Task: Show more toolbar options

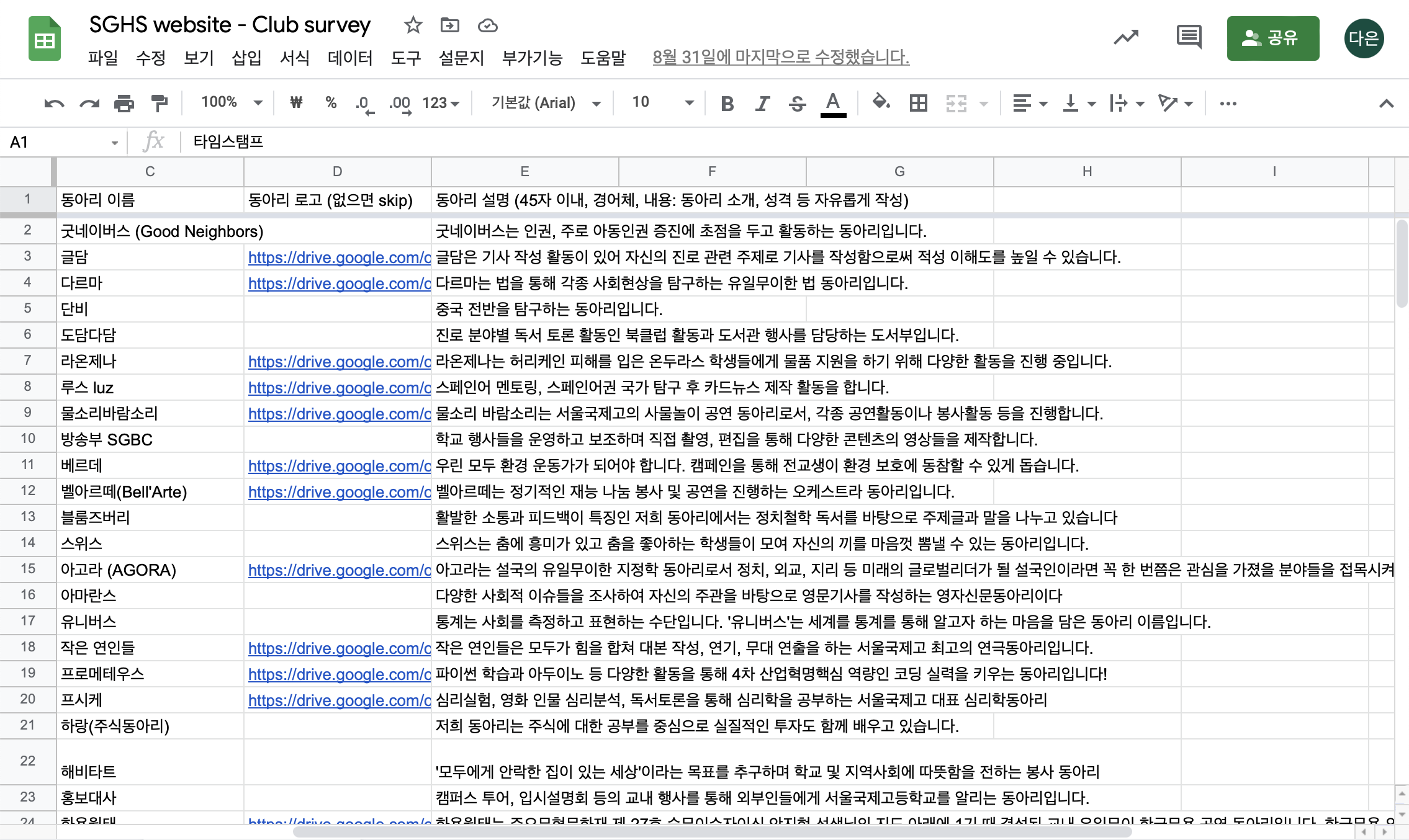Action: (1228, 104)
